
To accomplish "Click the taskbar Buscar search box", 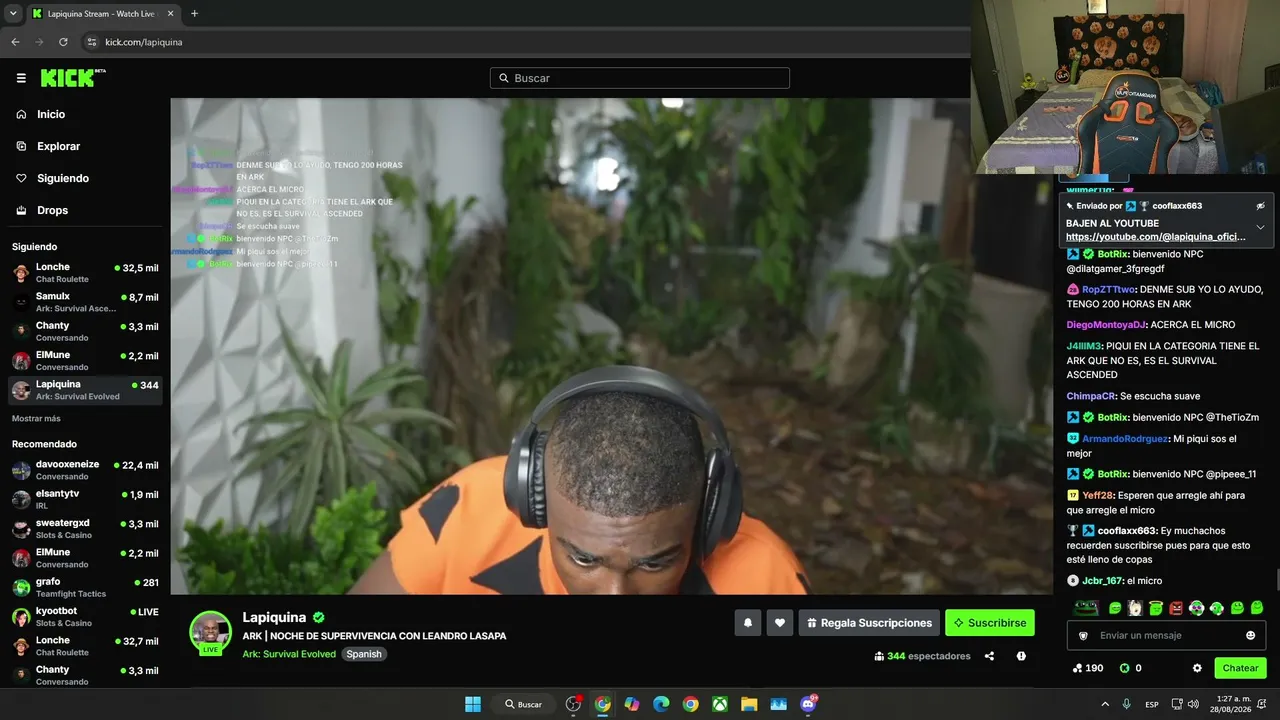I will [523, 704].
